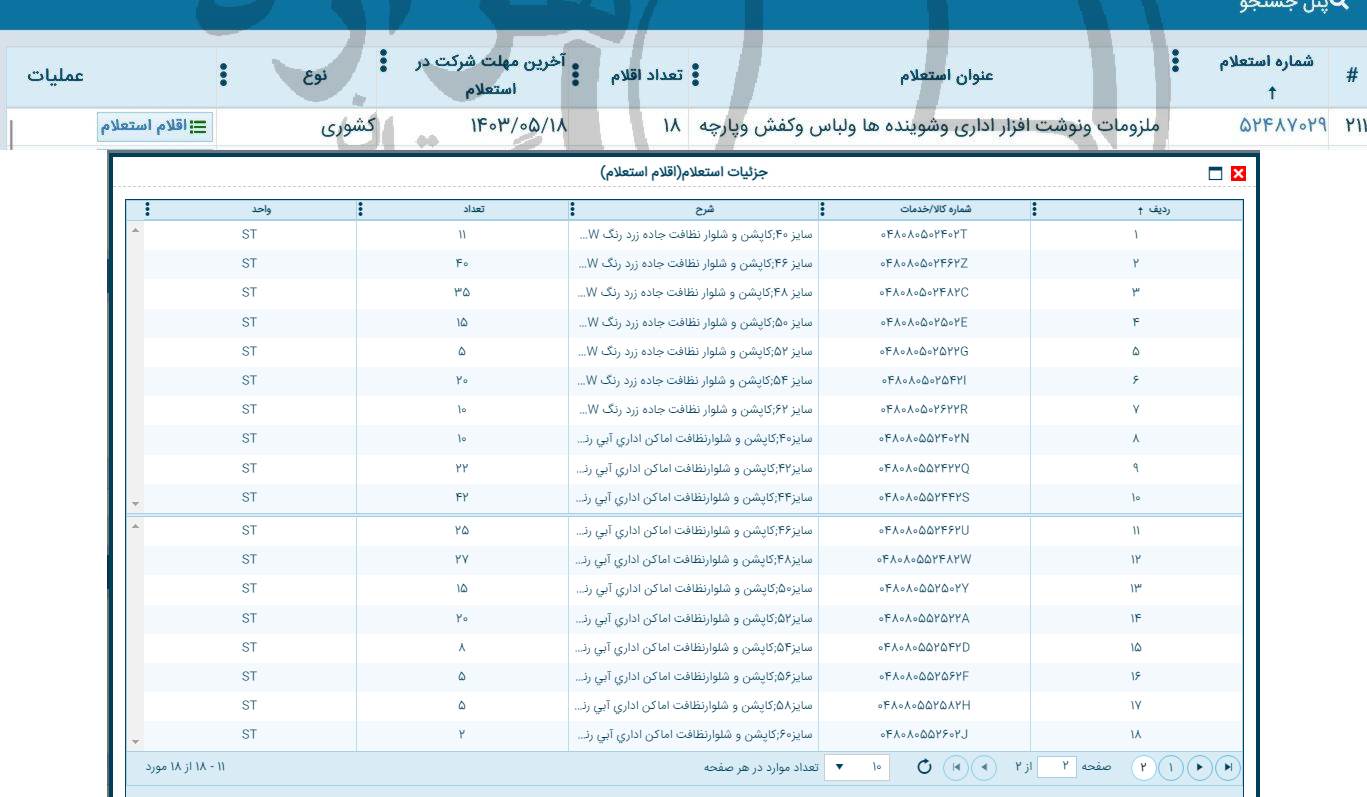The width and height of the screenshot is (1367, 797).
Task: Select item code ۰۴۸۰۸۰۵۵۲۵۸۲H cell
Action: pyautogui.click(x=924, y=705)
